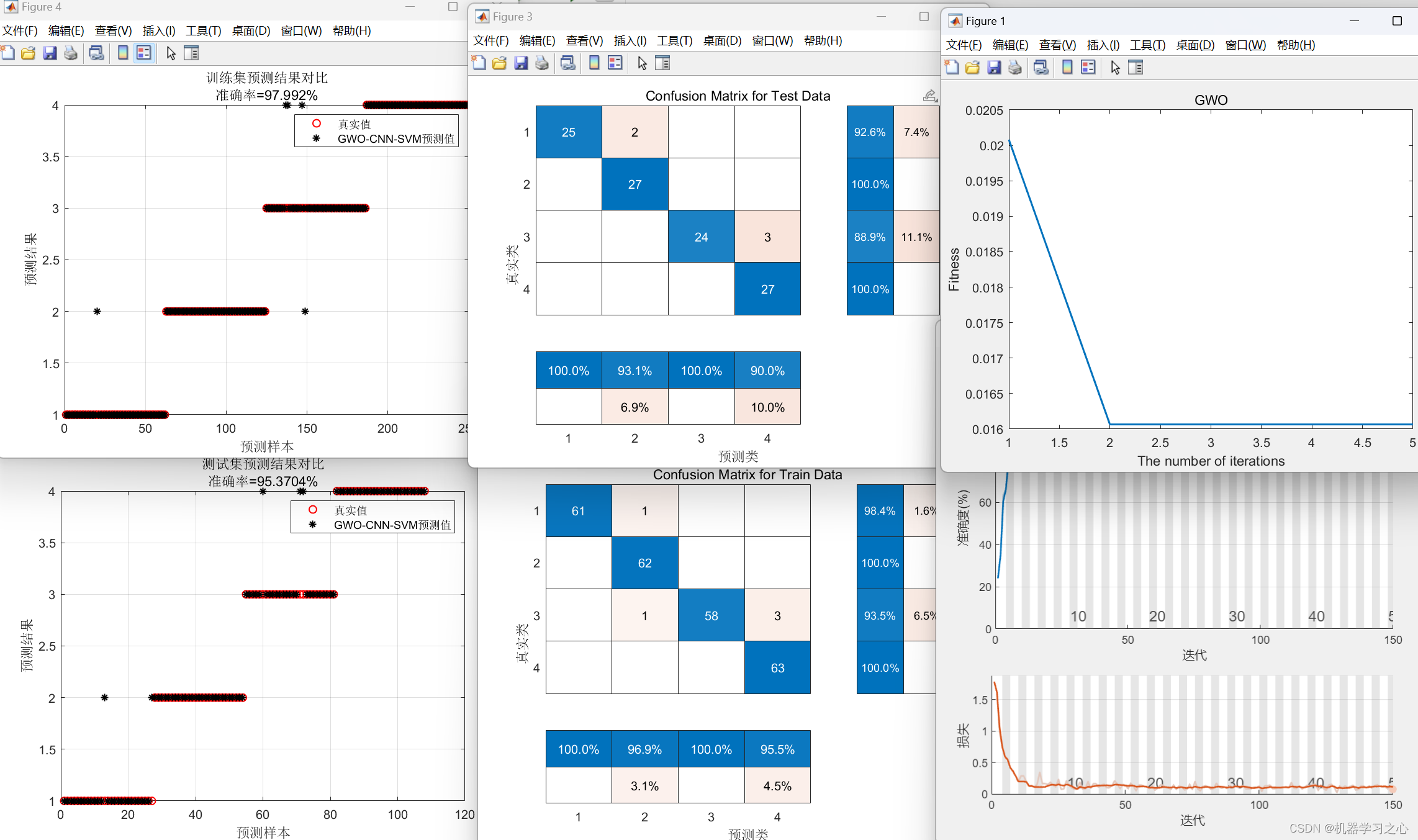Open 工具(T) menu in Figure 4
This screenshot has width=1418, height=840.
point(204,31)
